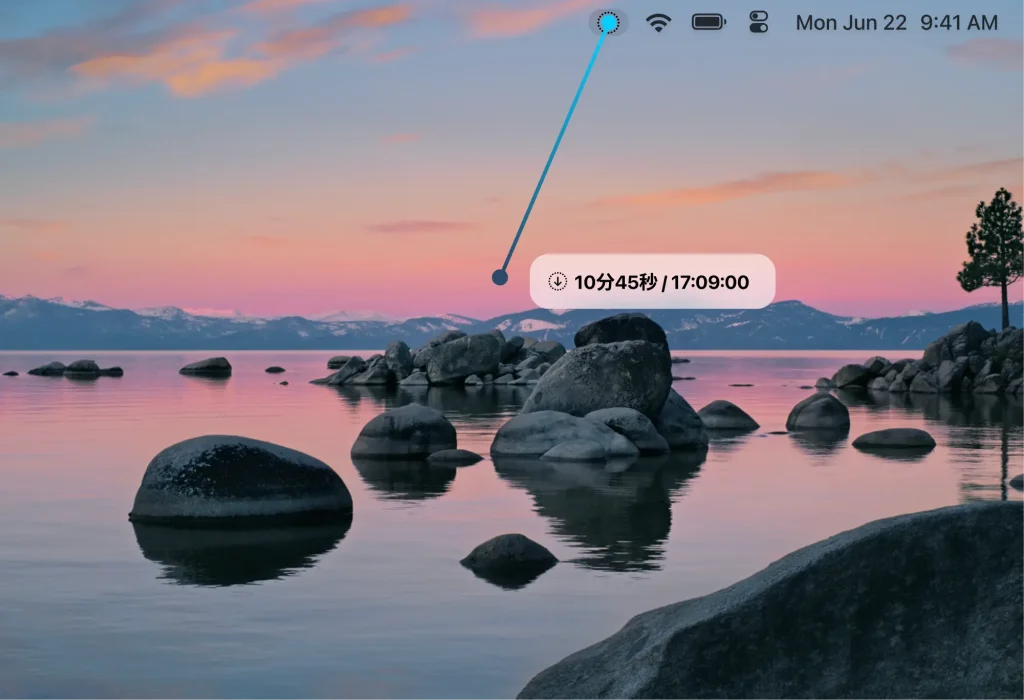Click the slash separator in the timer popup
The height and width of the screenshot is (700, 1024).
[x=664, y=282]
